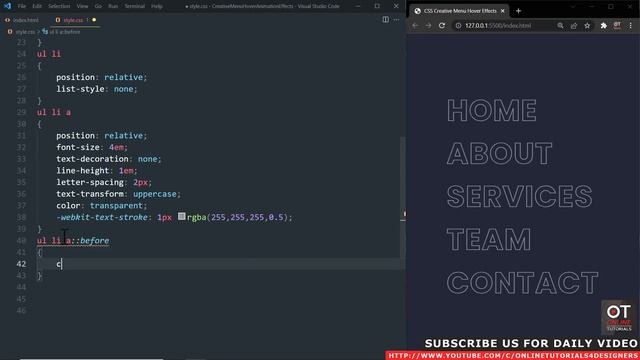Viewport: 640px width, 360px height.
Task: Click the browser profile avatar icon
Action: pos(617,25)
